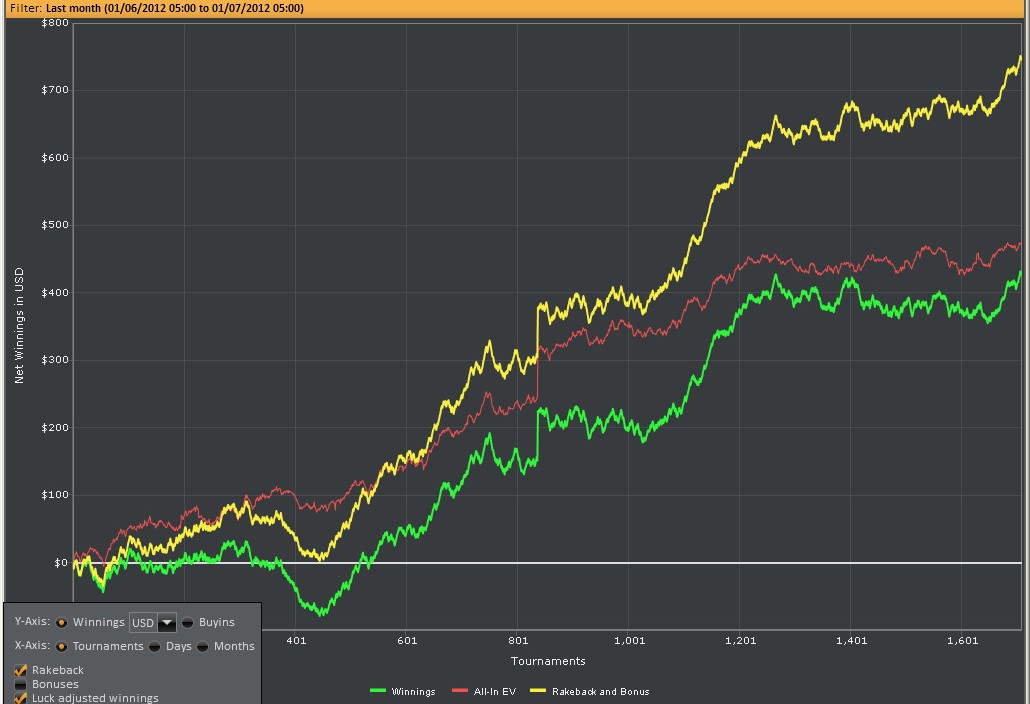Select Tournaments for the X-Axis
This screenshot has width=1030, height=704.
(62, 646)
